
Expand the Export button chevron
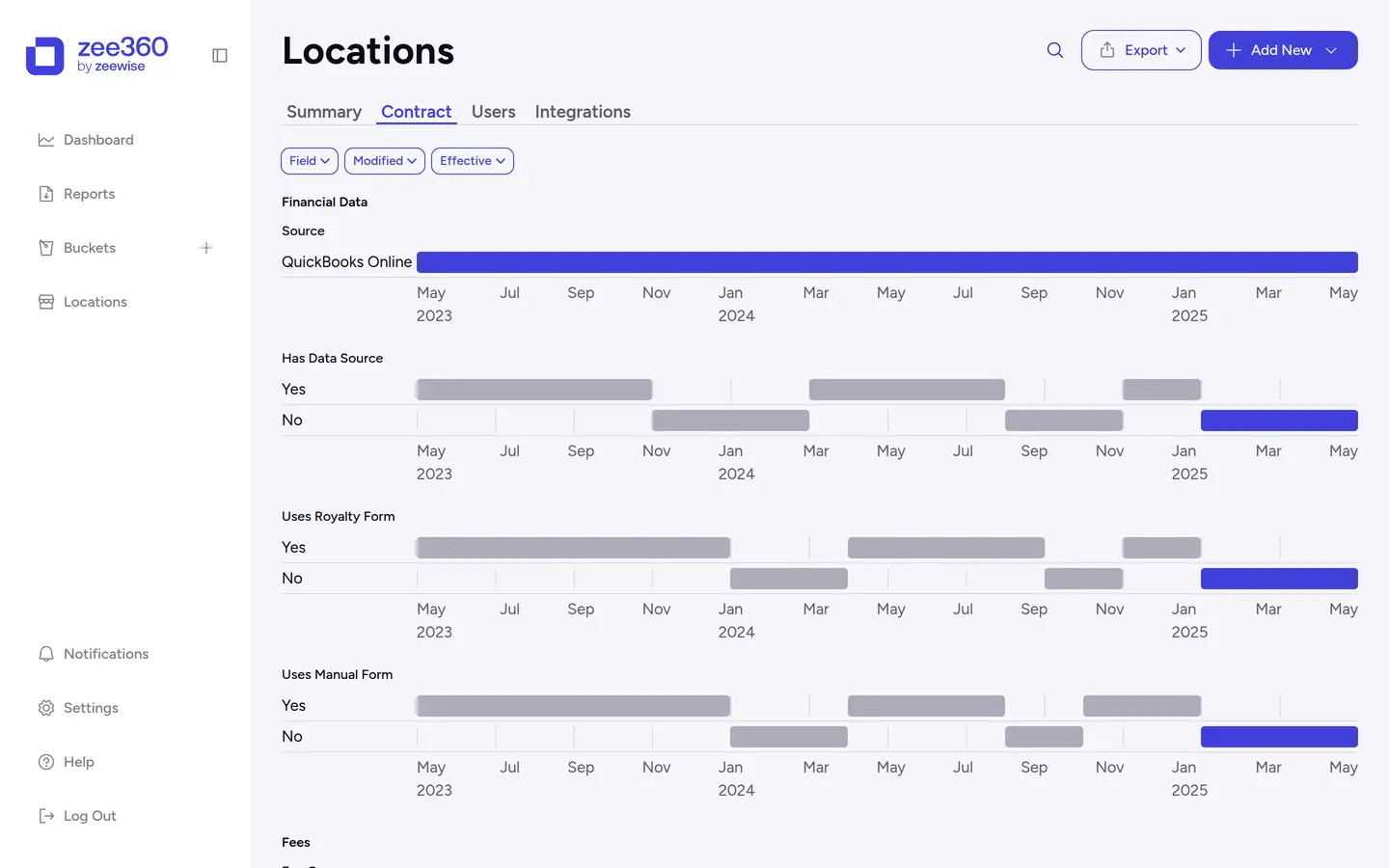click(1181, 50)
